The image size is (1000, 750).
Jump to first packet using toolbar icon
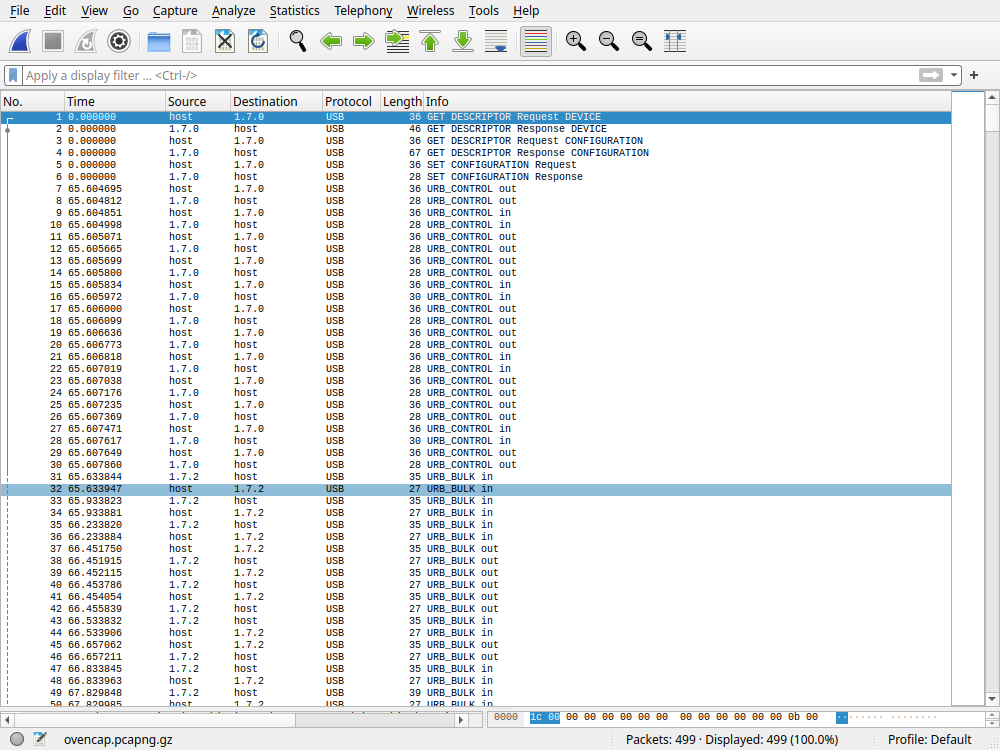pos(430,41)
